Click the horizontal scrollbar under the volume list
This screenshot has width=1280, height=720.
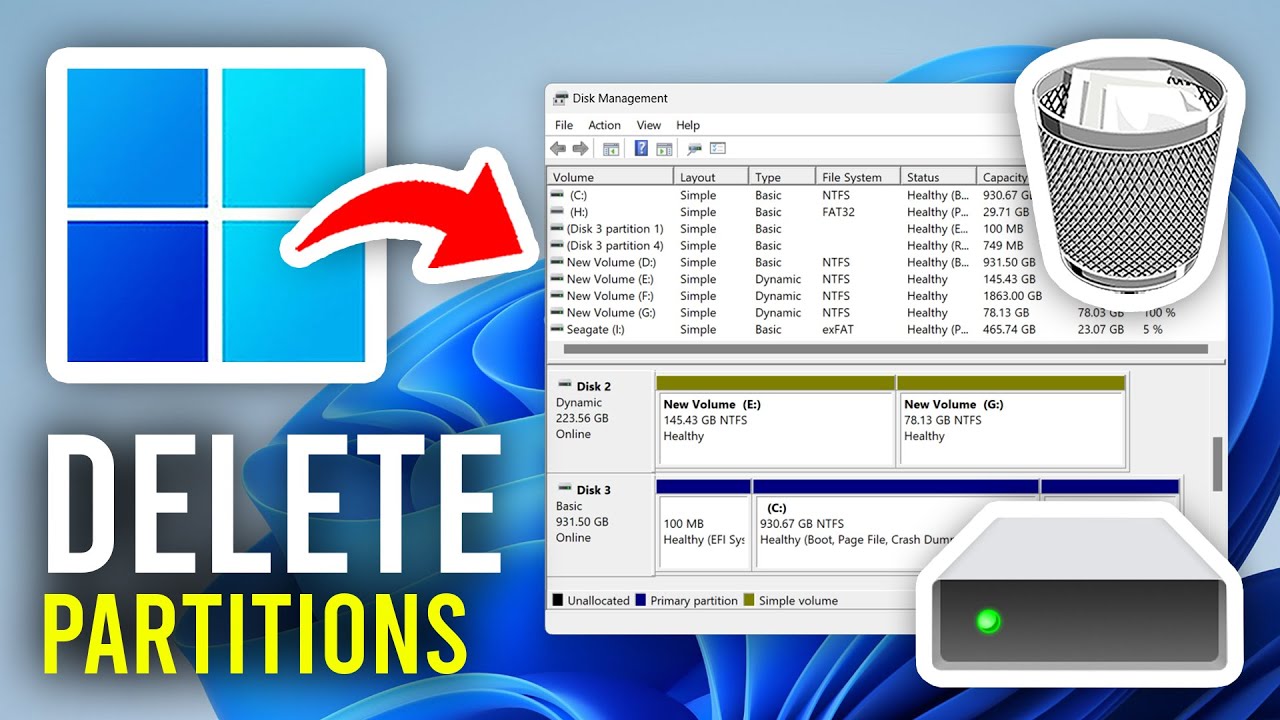click(885, 349)
